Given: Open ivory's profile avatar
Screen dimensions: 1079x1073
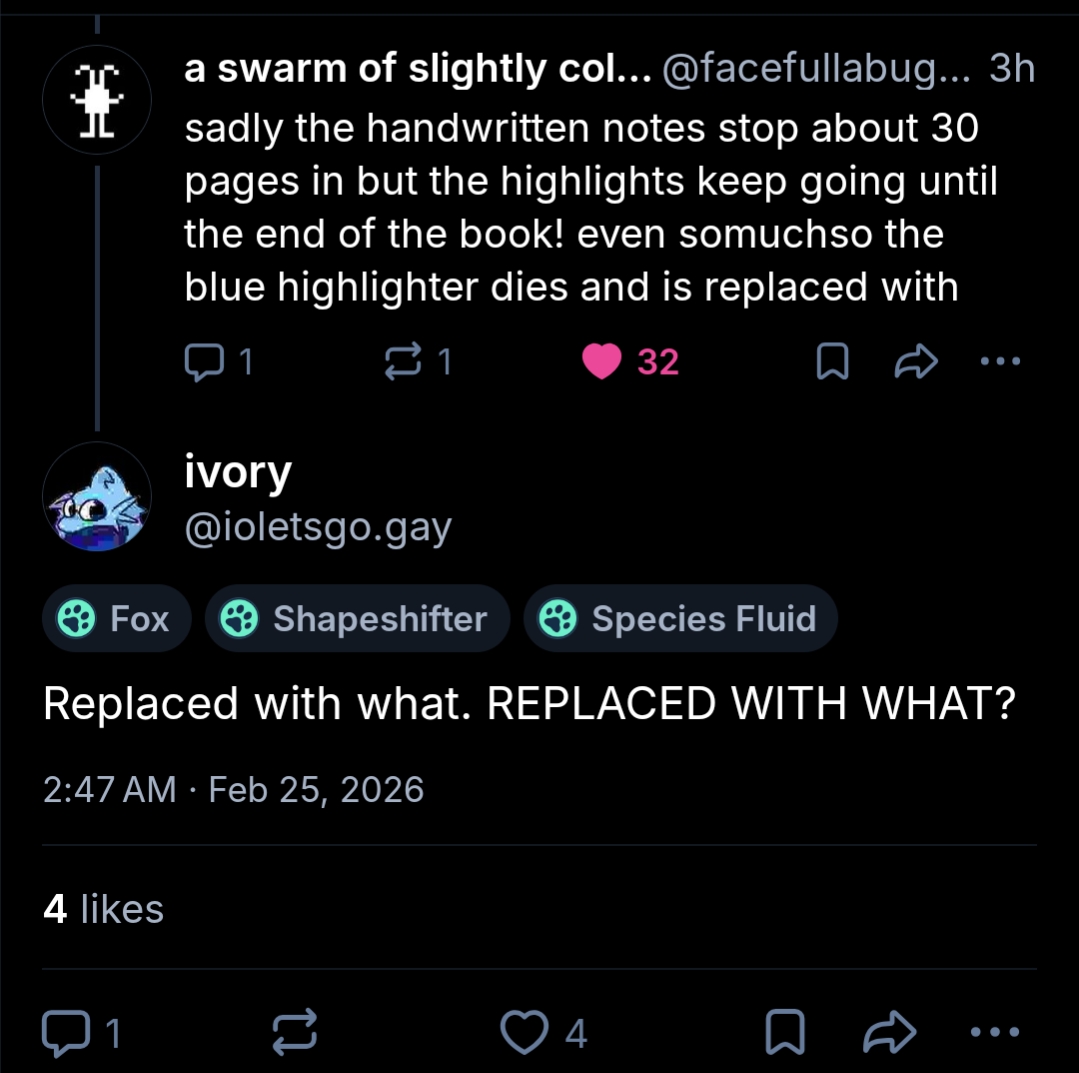Looking at the screenshot, I should click(x=97, y=497).
